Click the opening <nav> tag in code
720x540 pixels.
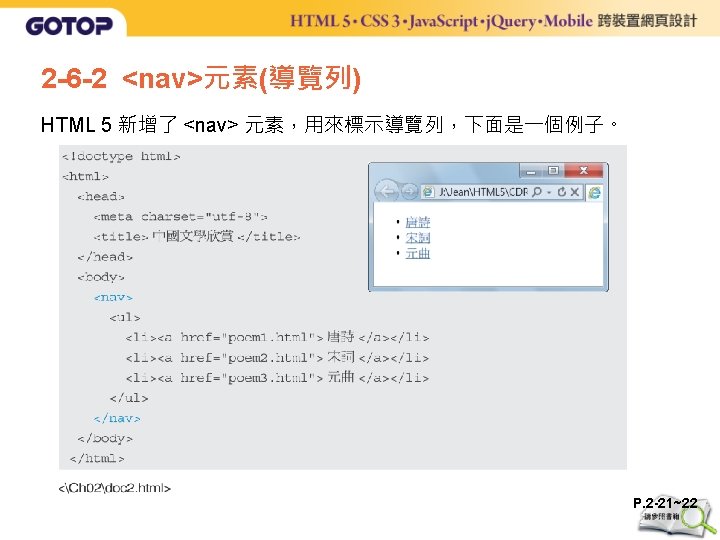(x=113, y=298)
